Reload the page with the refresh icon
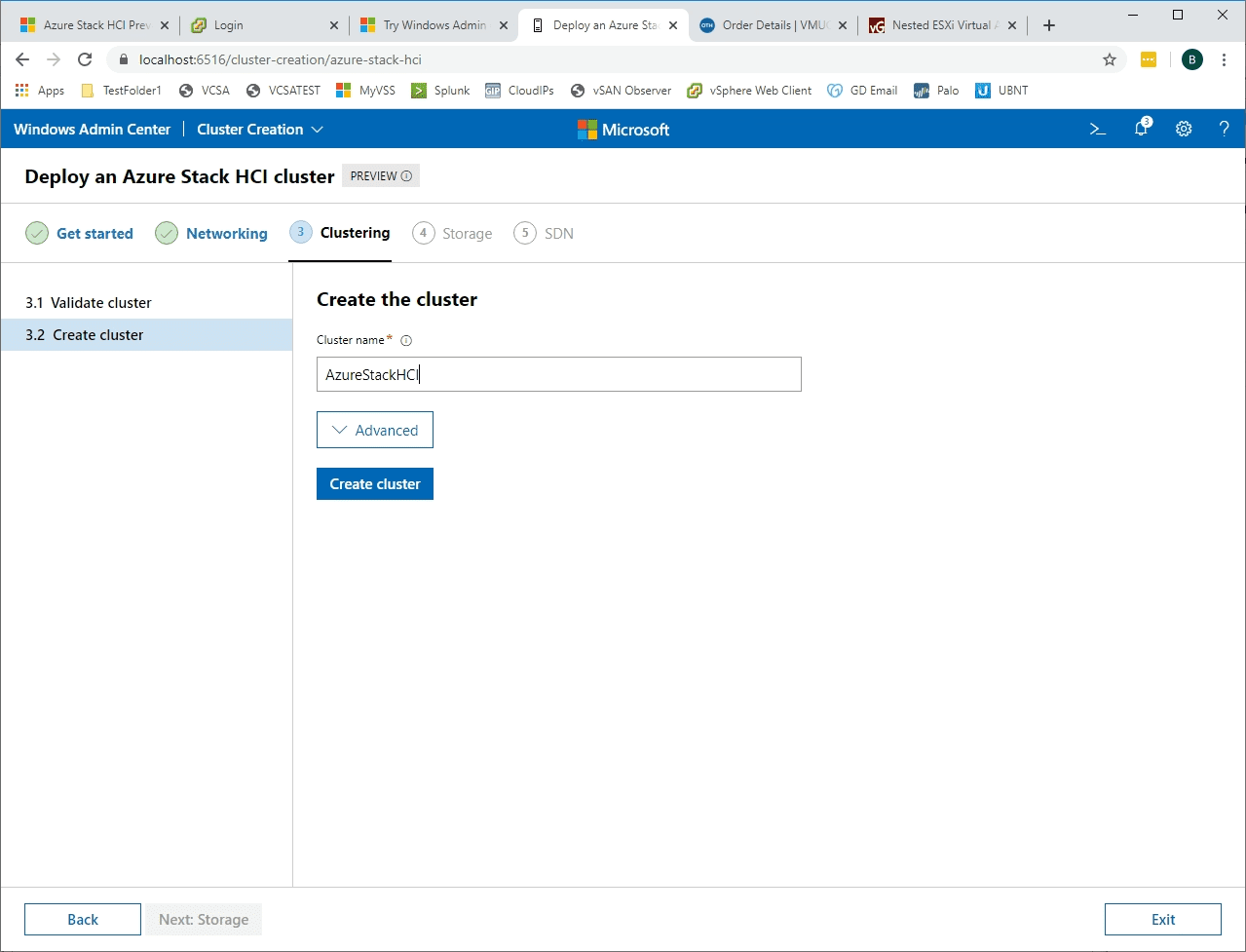The width and height of the screenshot is (1246, 952). (x=84, y=58)
